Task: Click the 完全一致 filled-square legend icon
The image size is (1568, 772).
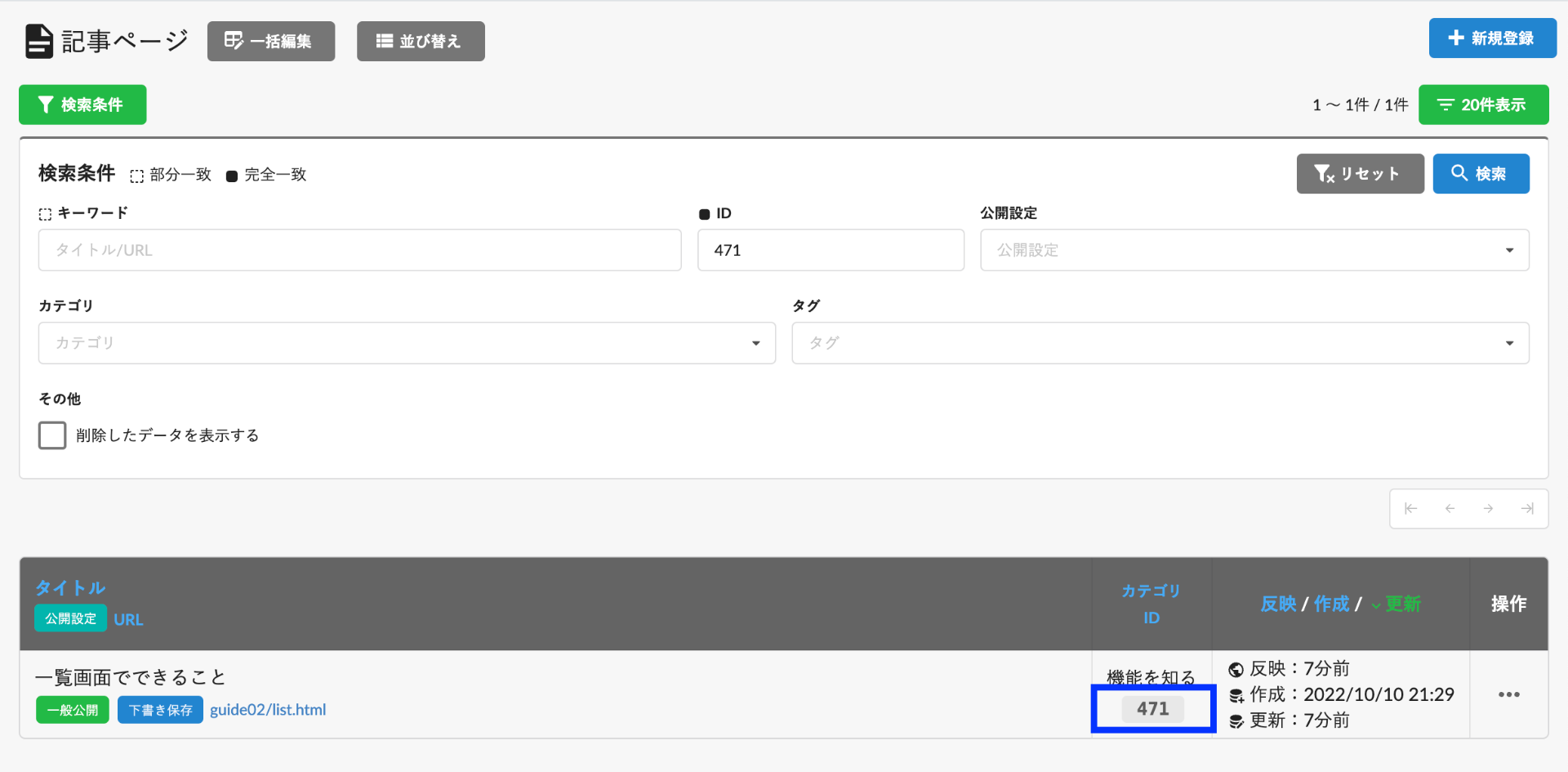Action: [232, 176]
